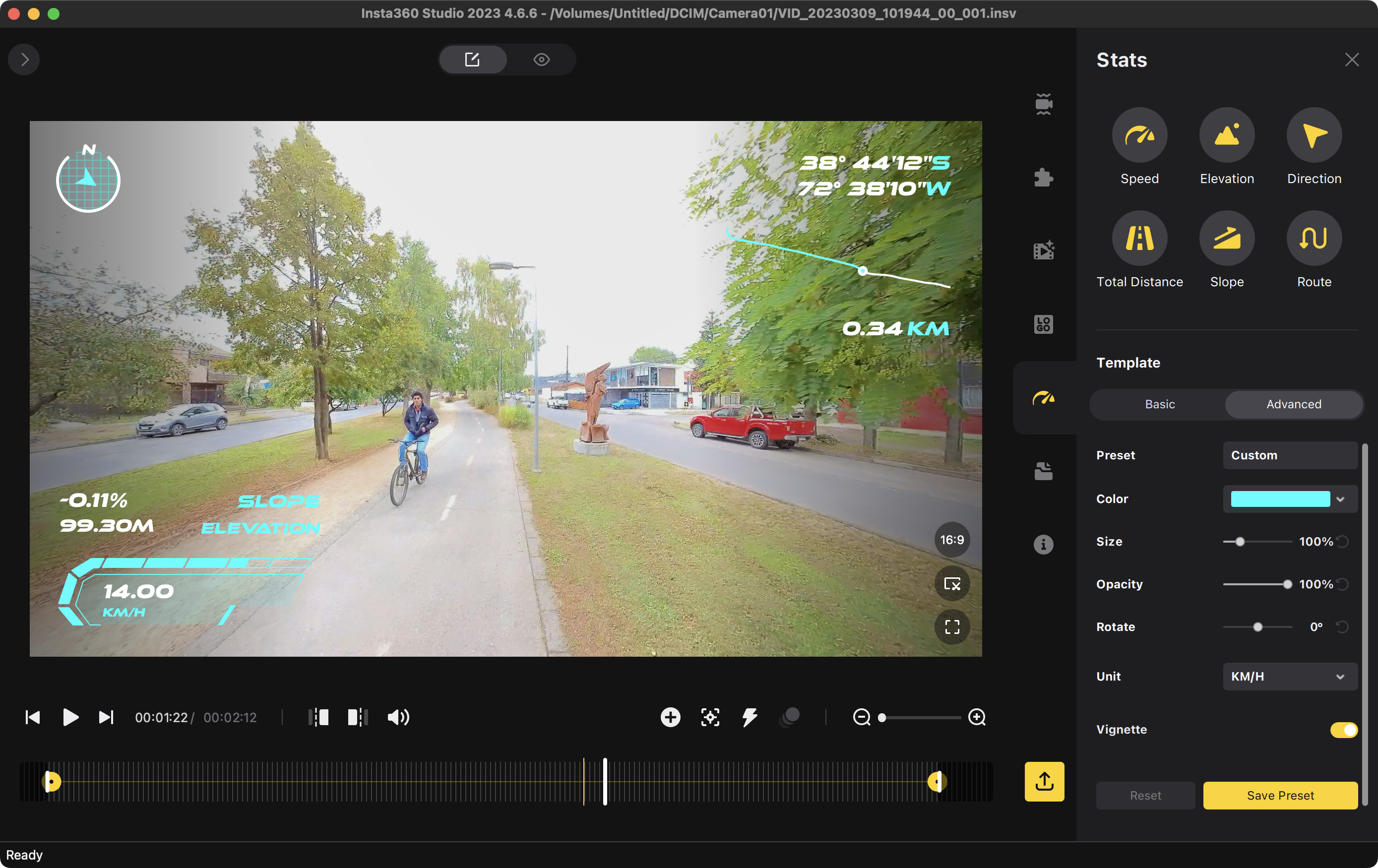Image resolution: width=1378 pixels, height=868 pixels.
Task: Open the AI Effects panel
Action: tap(1043, 249)
